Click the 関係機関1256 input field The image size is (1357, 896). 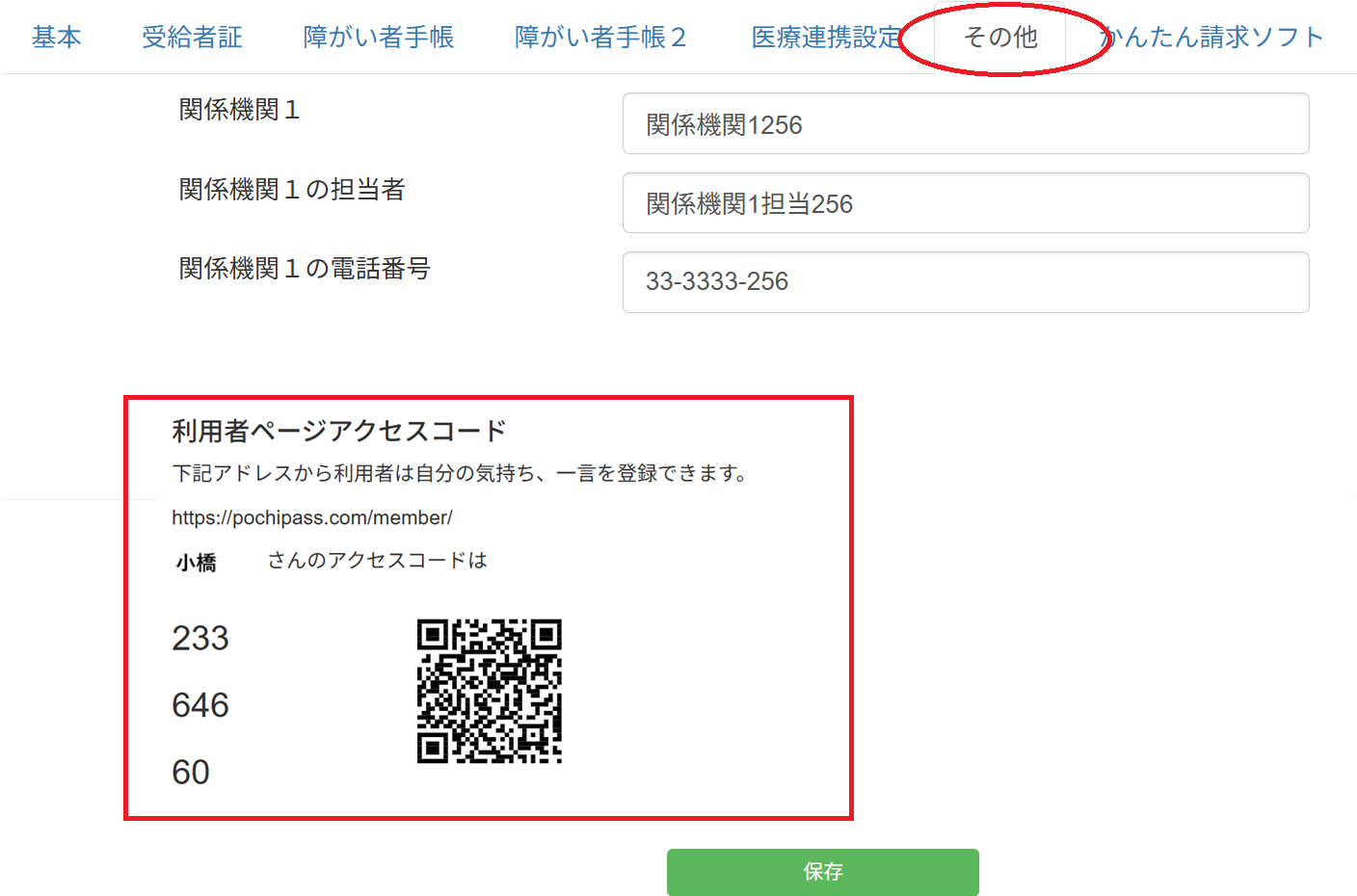click(966, 123)
